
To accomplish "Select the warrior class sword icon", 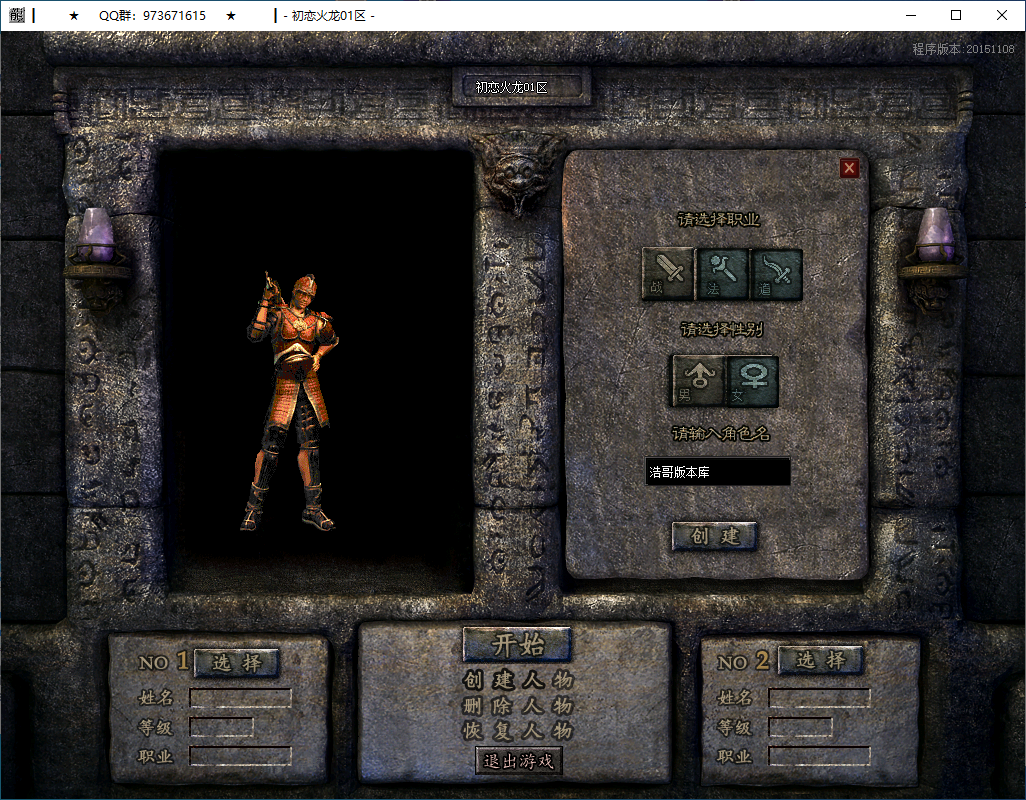I will click(668, 273).
